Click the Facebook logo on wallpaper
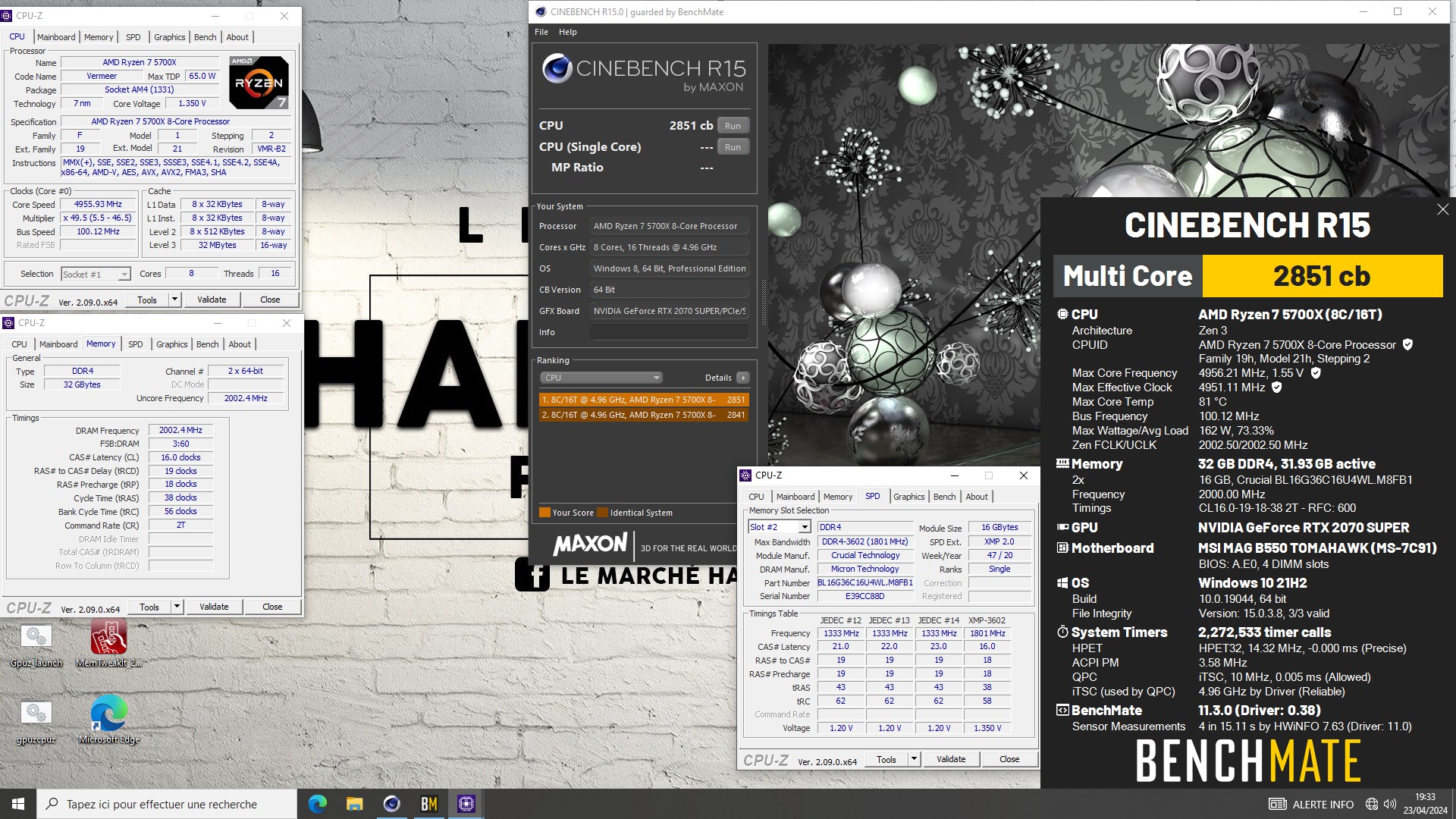The height and width of the screenshot is (819, 1456). [x=532, y=575]
